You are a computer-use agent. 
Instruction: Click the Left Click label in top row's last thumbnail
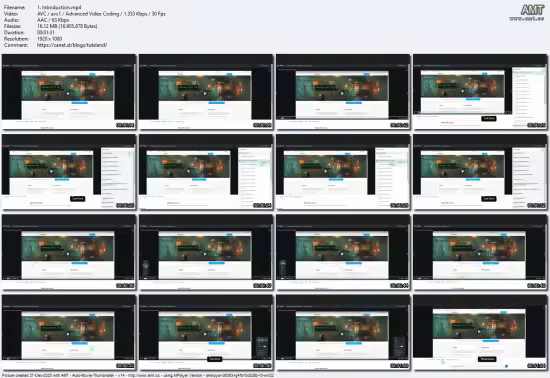point(489,119)
